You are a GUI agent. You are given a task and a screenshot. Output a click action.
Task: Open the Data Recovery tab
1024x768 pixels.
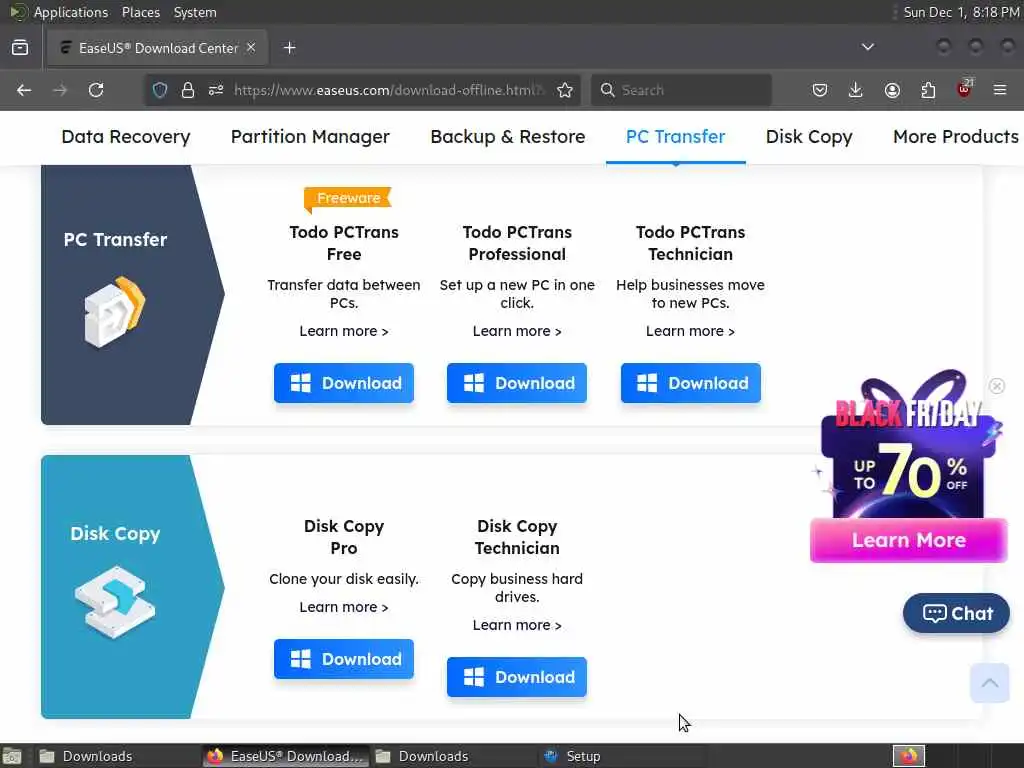pyautogui.click(x=126, y=136)
